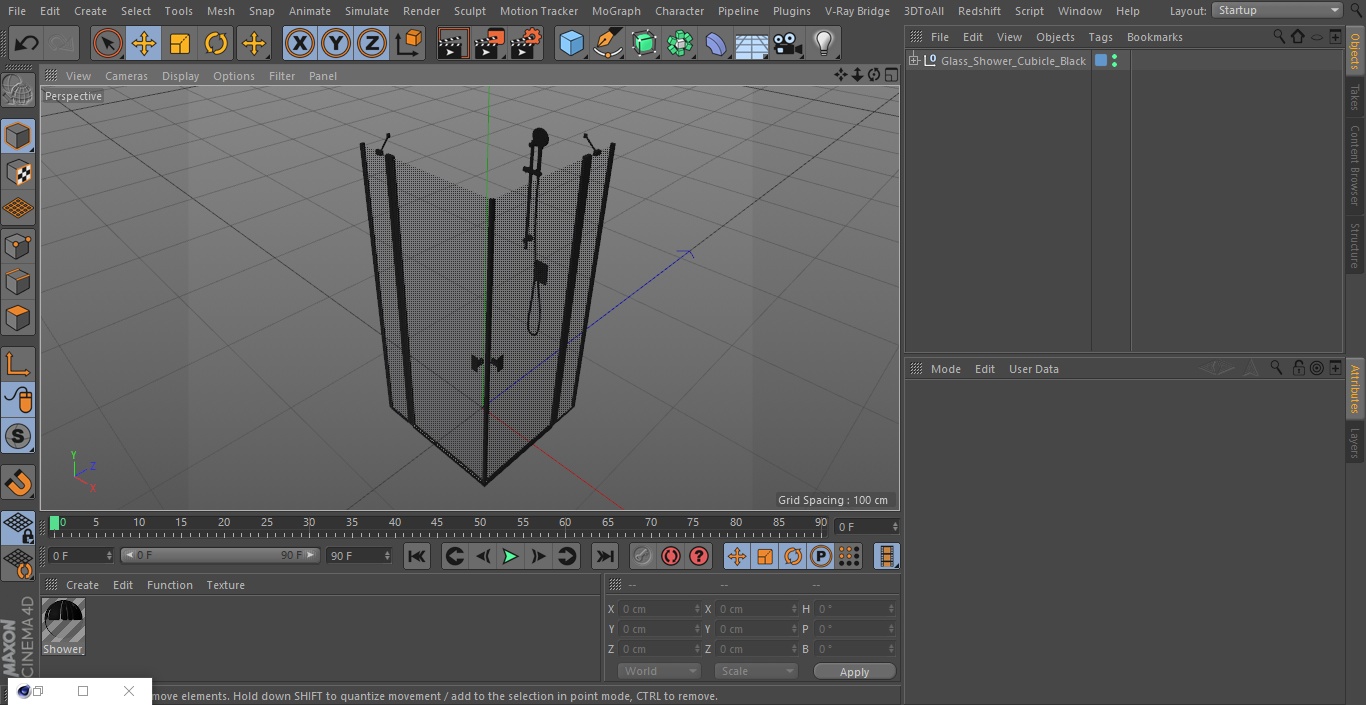
Task: Add a Cube primitive object
Action: (571, 44)
